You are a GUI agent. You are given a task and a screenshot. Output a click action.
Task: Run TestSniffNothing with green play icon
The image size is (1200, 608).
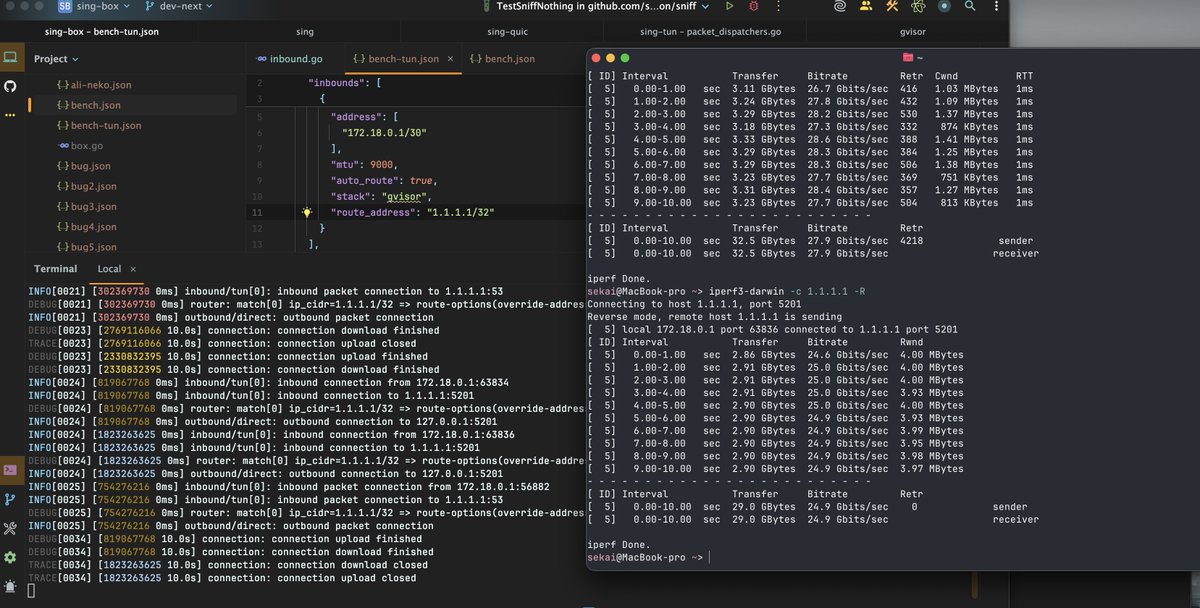[730, 6]
